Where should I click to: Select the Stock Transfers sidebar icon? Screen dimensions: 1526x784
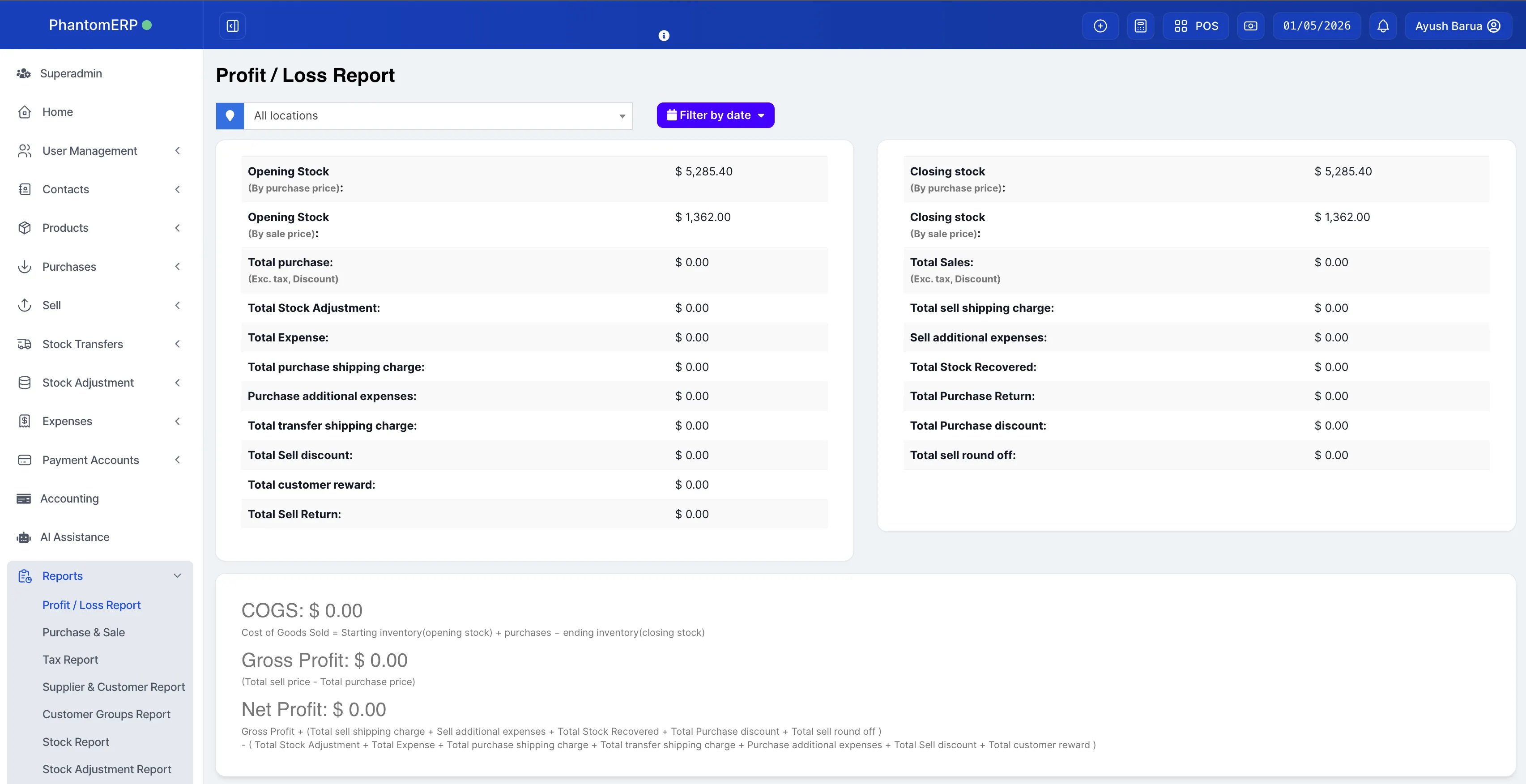click(x=24, y=343)
